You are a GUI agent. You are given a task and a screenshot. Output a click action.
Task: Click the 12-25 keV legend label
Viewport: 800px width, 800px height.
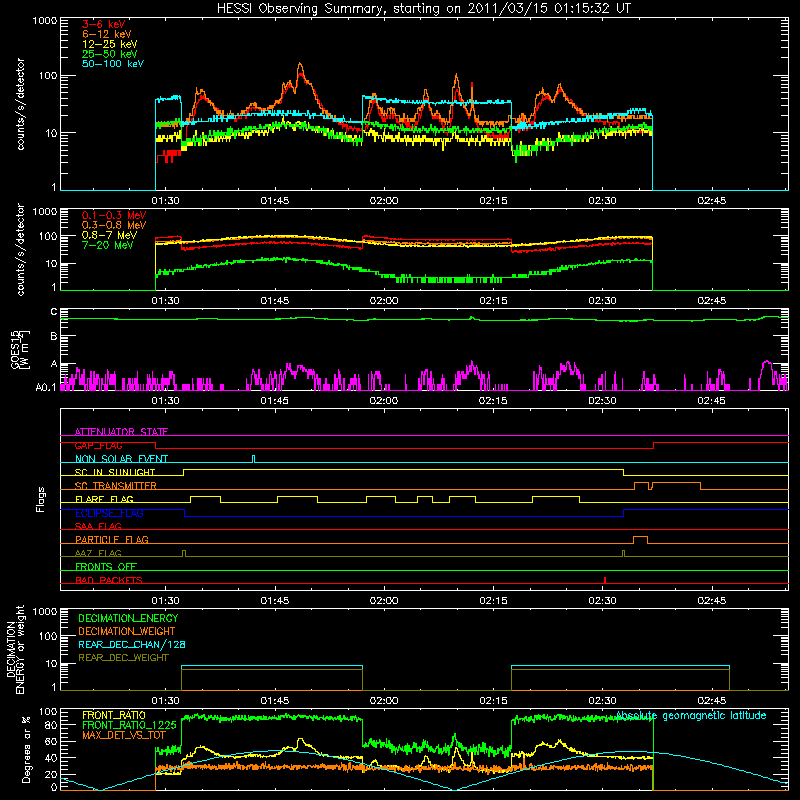pos(110,44)
